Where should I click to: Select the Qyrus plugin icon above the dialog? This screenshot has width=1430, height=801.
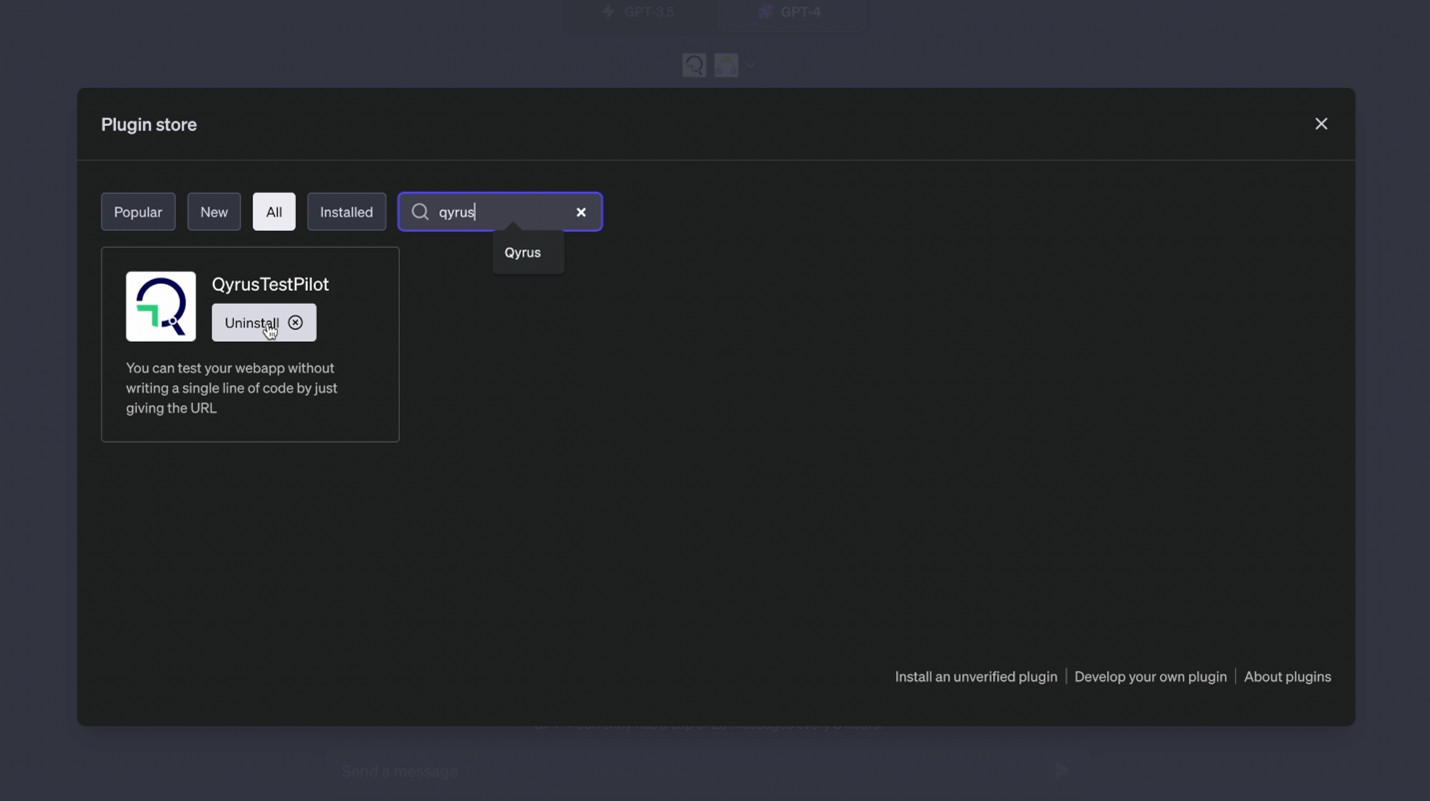coord(694,64)
